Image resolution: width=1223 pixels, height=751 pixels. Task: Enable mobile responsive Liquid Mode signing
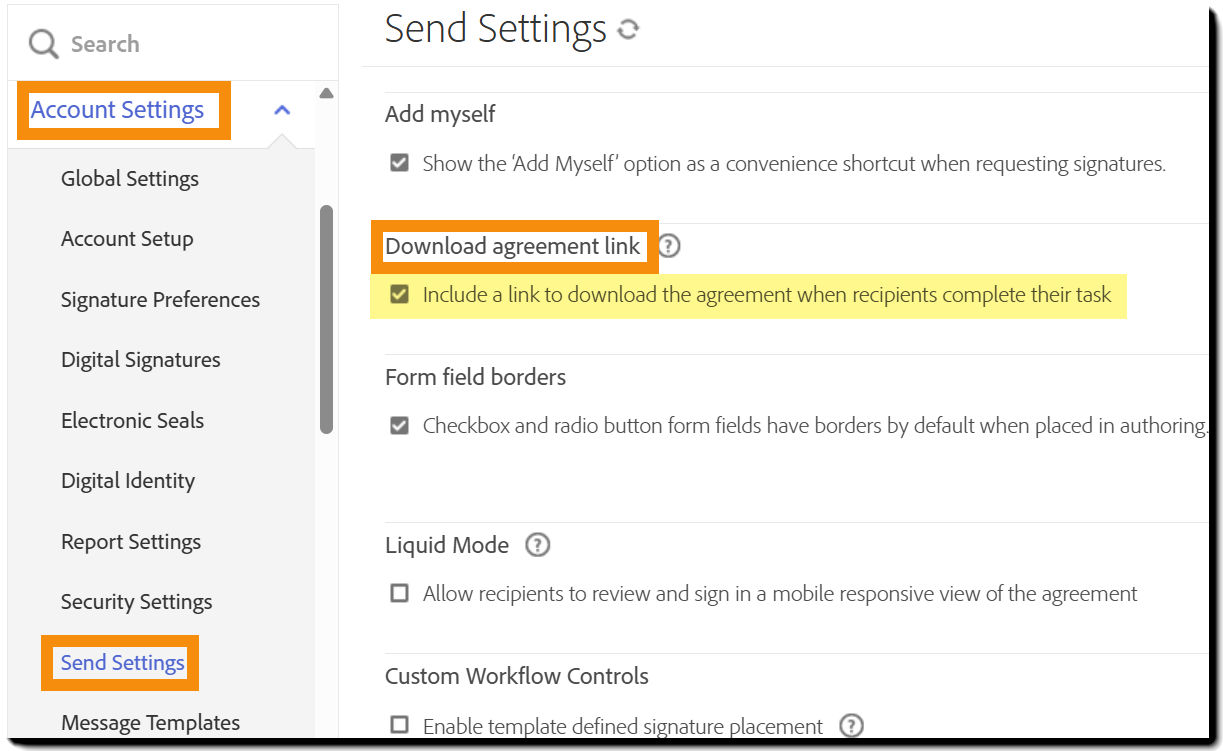(x=399, y=593)
